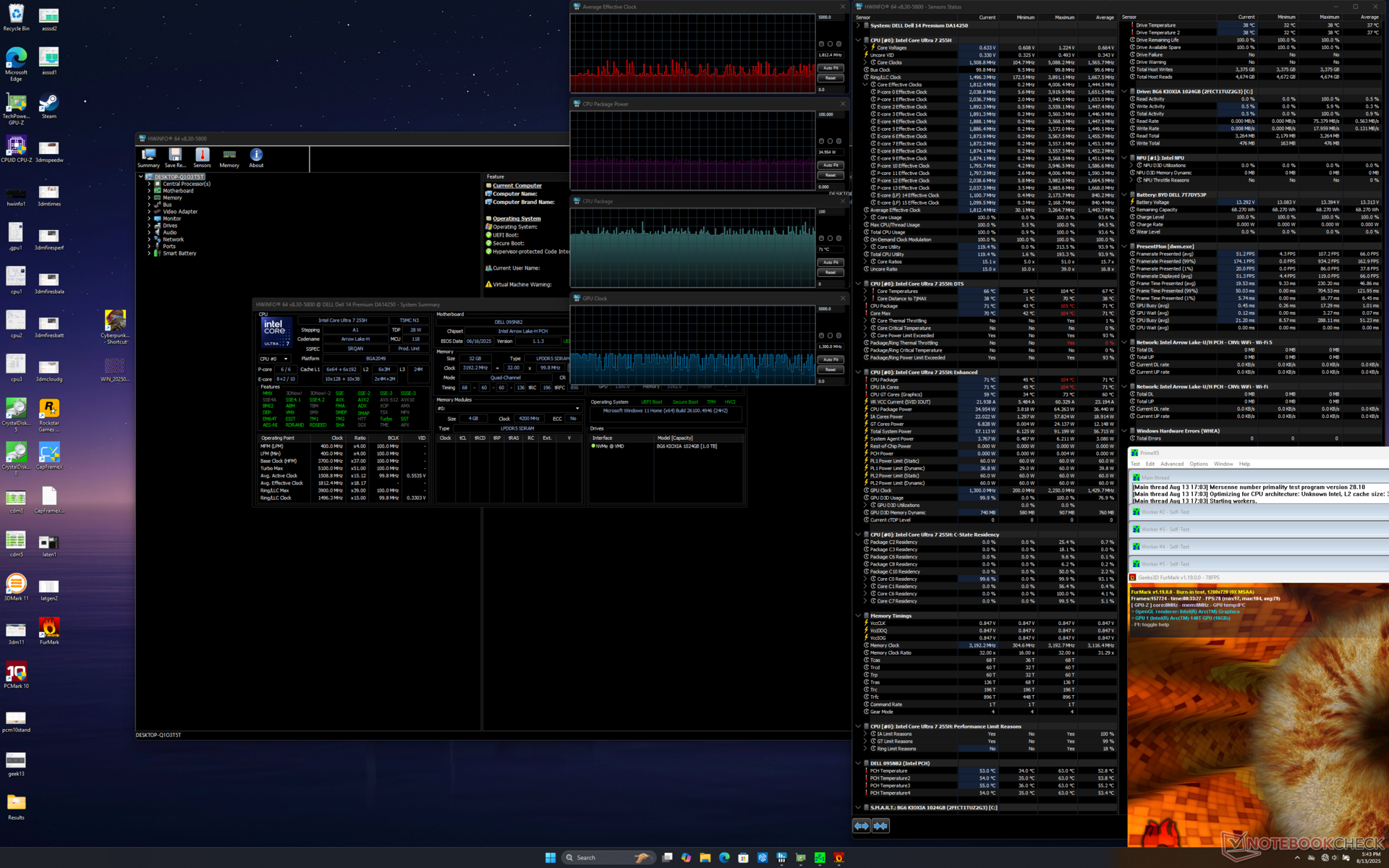Click the taskbar Search box

click(608, 858)
